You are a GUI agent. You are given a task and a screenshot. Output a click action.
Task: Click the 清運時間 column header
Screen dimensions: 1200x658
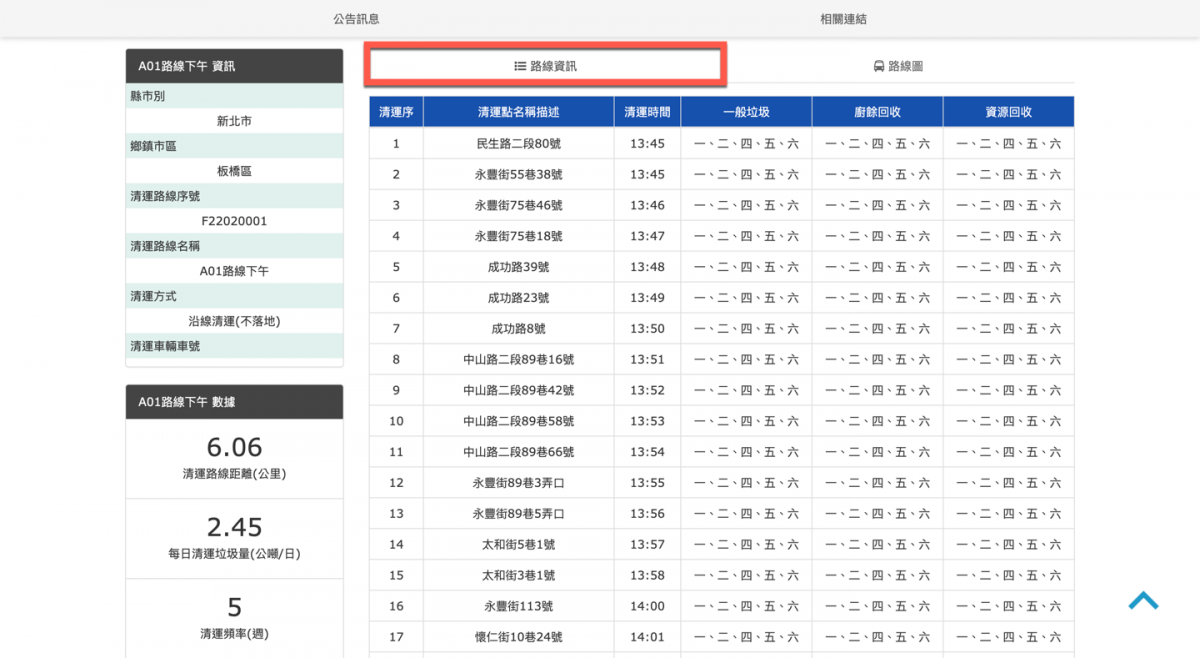pos(647,112)
